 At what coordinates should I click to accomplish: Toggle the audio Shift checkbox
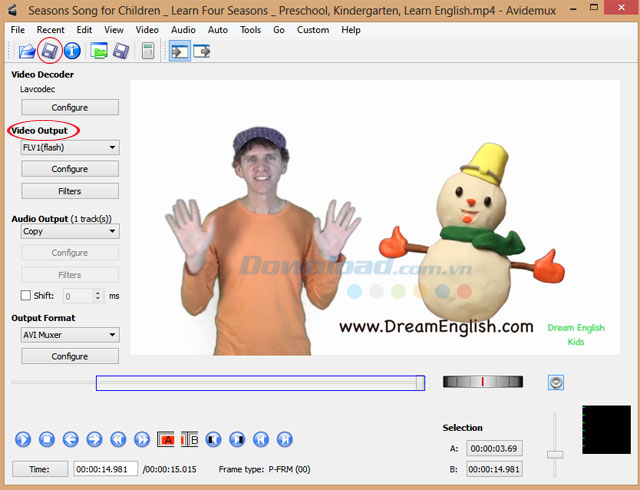pyautogui.click(x=26, y=296)
